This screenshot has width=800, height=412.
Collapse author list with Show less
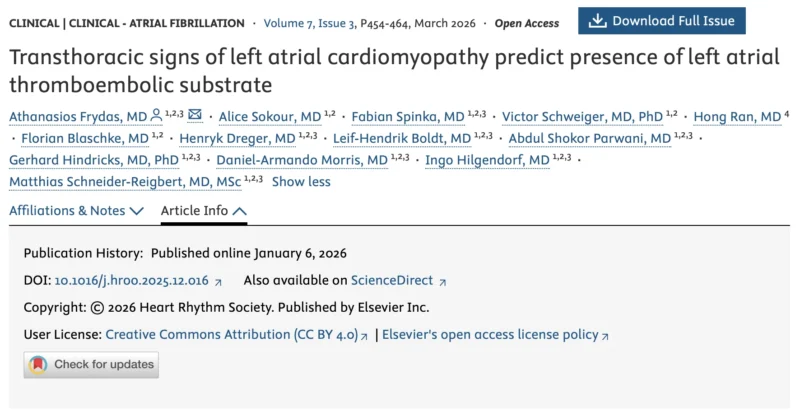(301, 182)
